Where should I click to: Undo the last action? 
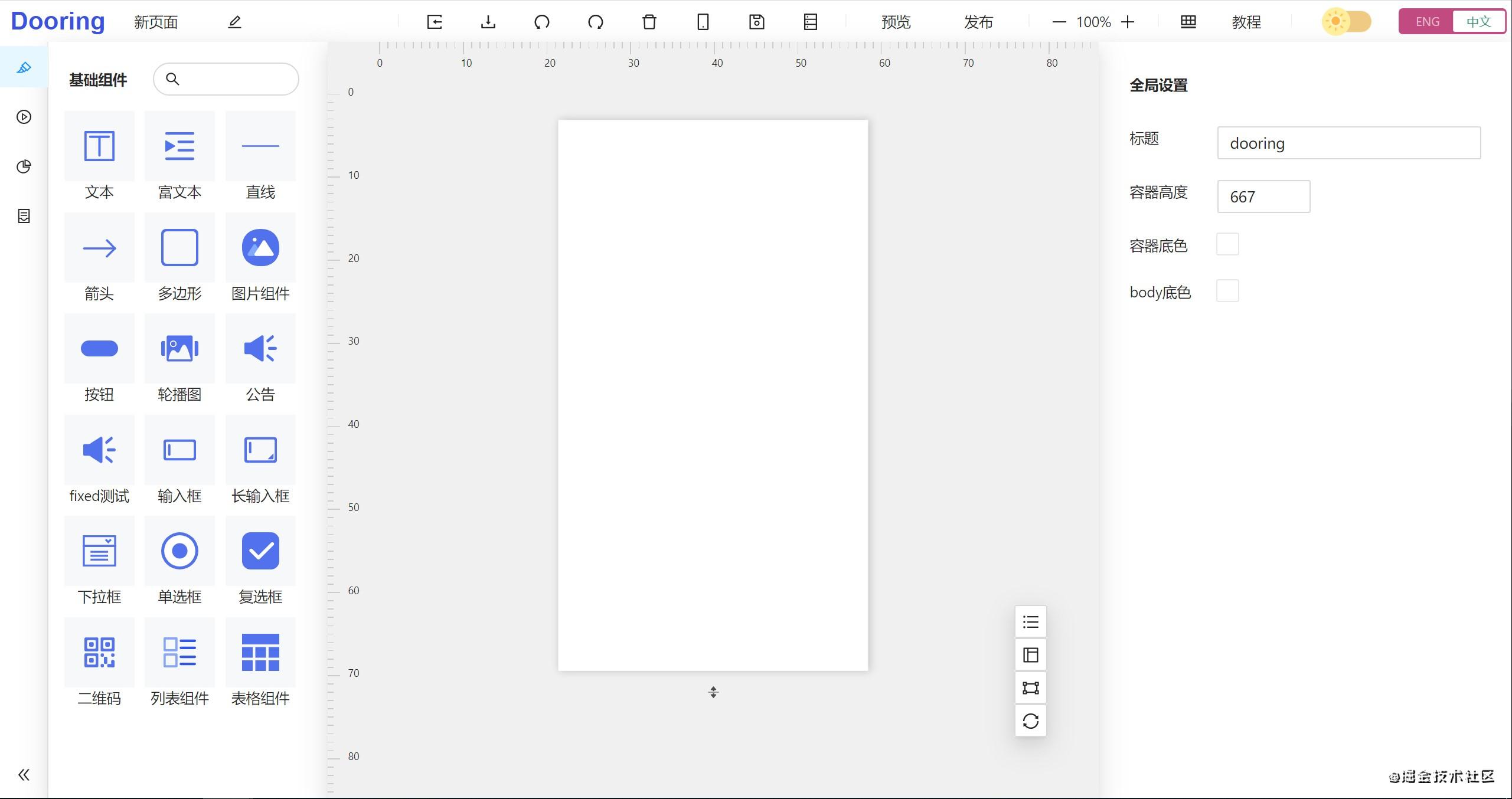click(x=542, y=22)
